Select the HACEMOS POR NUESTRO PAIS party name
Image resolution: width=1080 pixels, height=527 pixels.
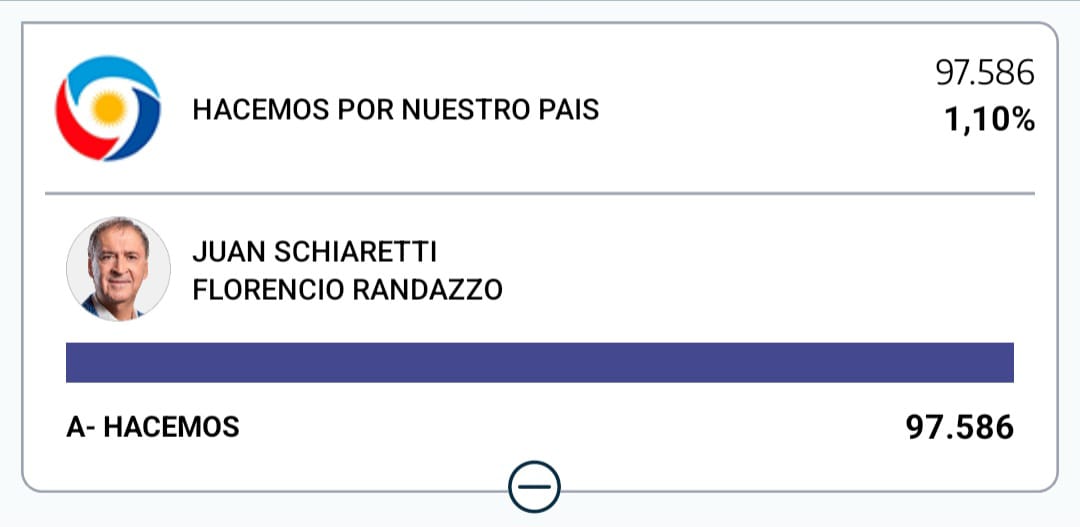tap(395, 109)
